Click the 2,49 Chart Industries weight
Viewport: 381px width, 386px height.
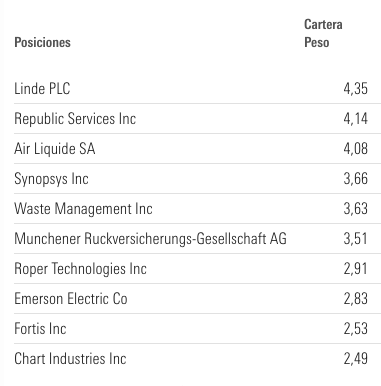click(x=356, y=359)
